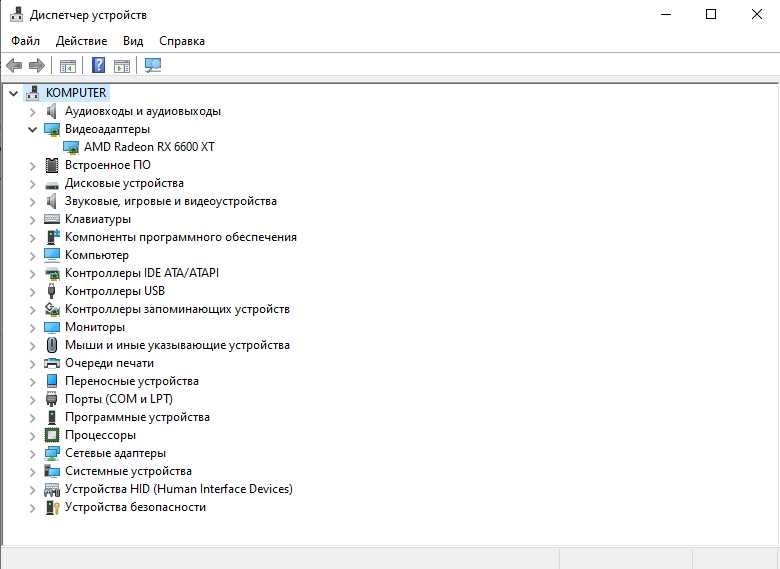This screenshot has width=780, height=569.
Task: Click the Forward arrow toolbar icon
Action: [x=37, y=65]
